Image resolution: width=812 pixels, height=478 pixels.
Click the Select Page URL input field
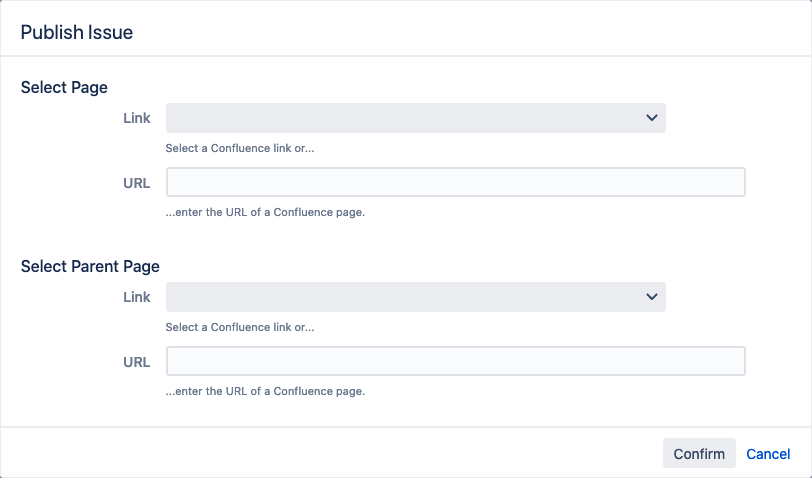pos(455,182)
